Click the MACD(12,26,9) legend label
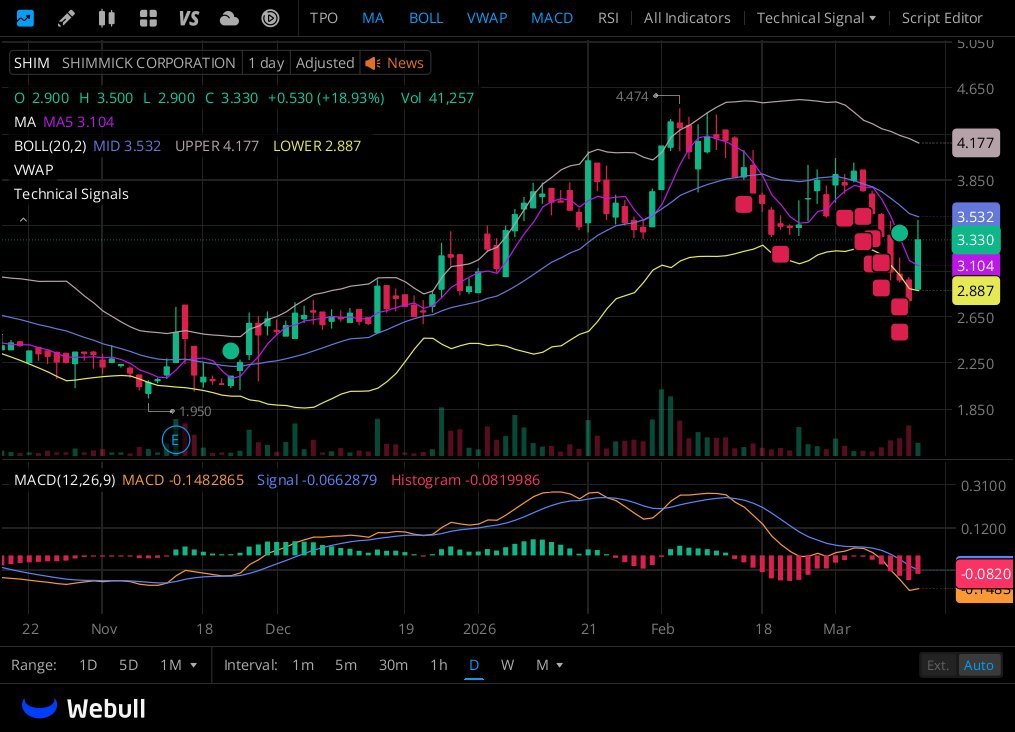The image size is (1015, 732). (65, 480)
